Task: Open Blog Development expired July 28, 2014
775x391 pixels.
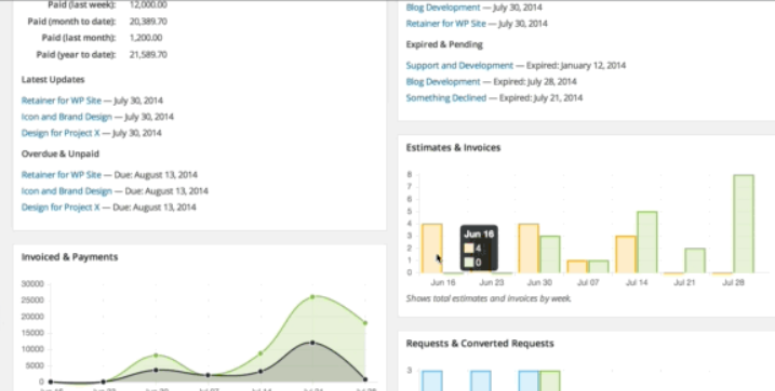Action: pos(443,82)
